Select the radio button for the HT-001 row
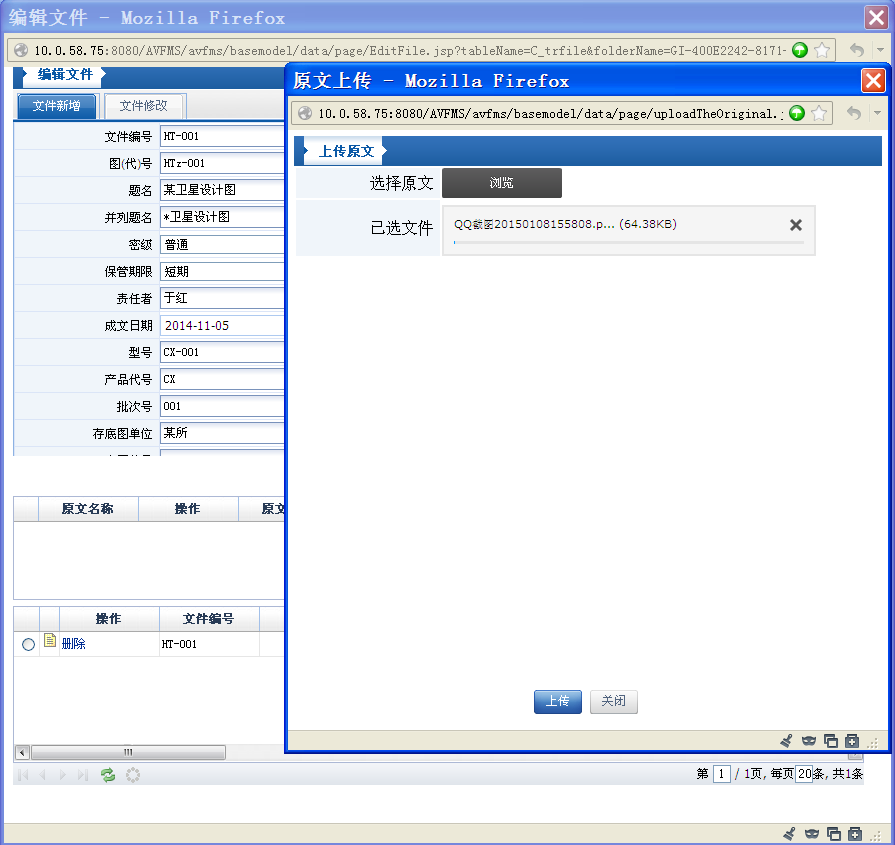Viewport: 895px width, 845px height. click(28, 645)
